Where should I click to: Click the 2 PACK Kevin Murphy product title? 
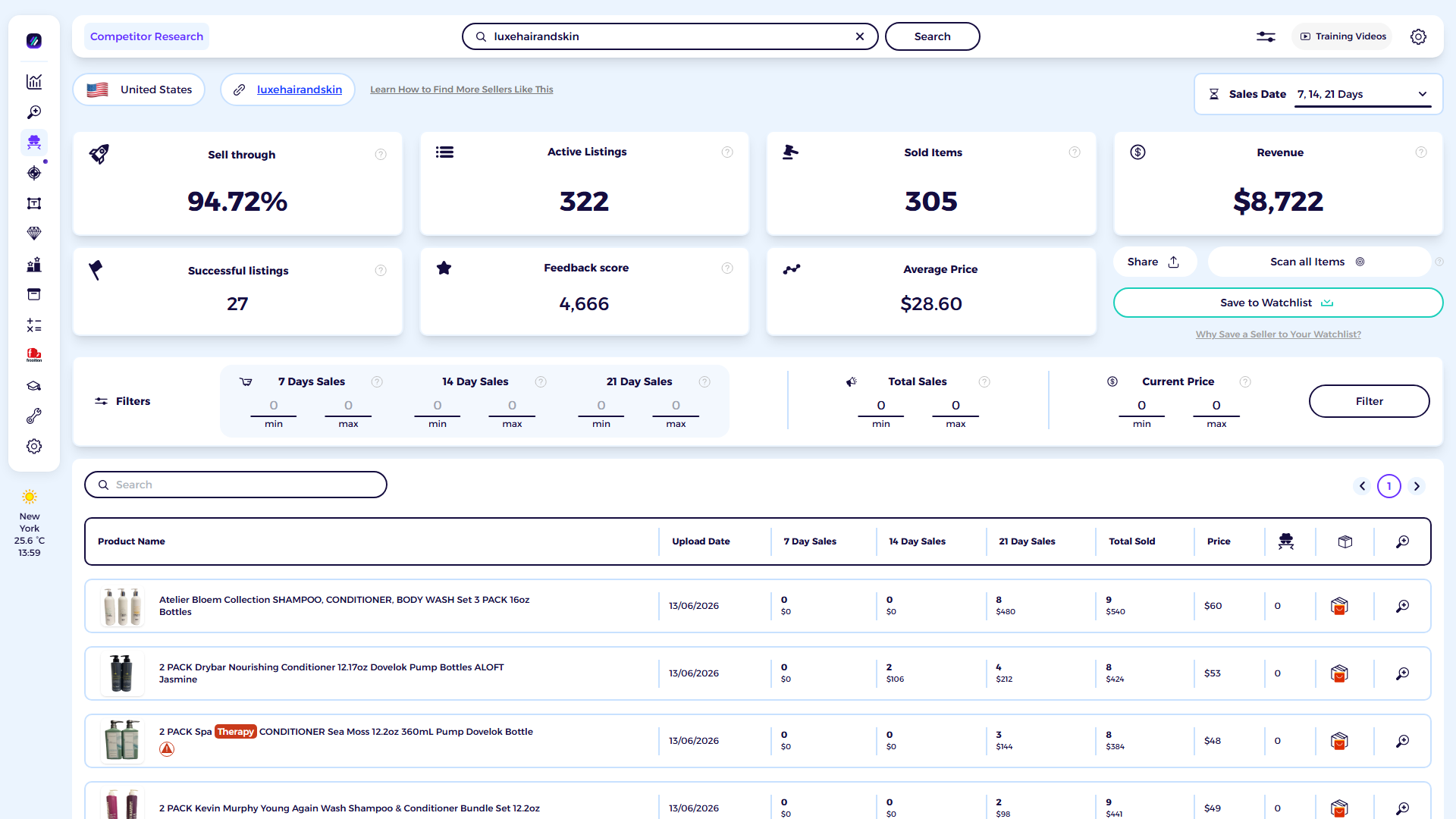[349, 808]
